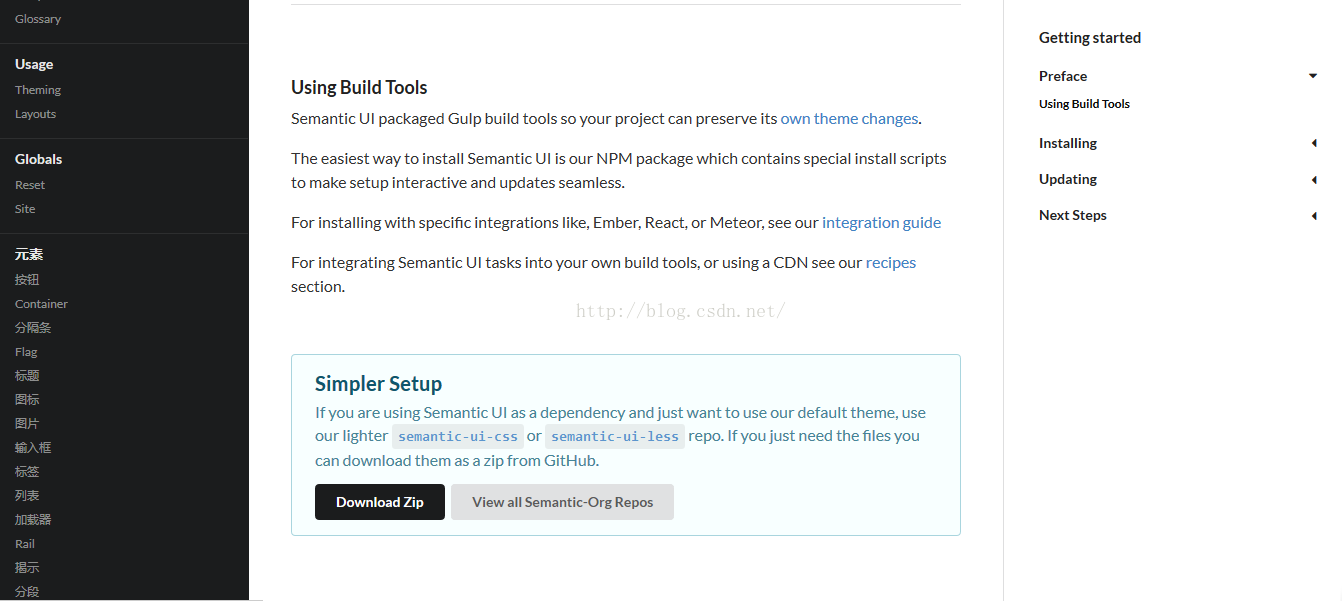
Task: Open 按钮 element page in sidebar
Action: 27,280
